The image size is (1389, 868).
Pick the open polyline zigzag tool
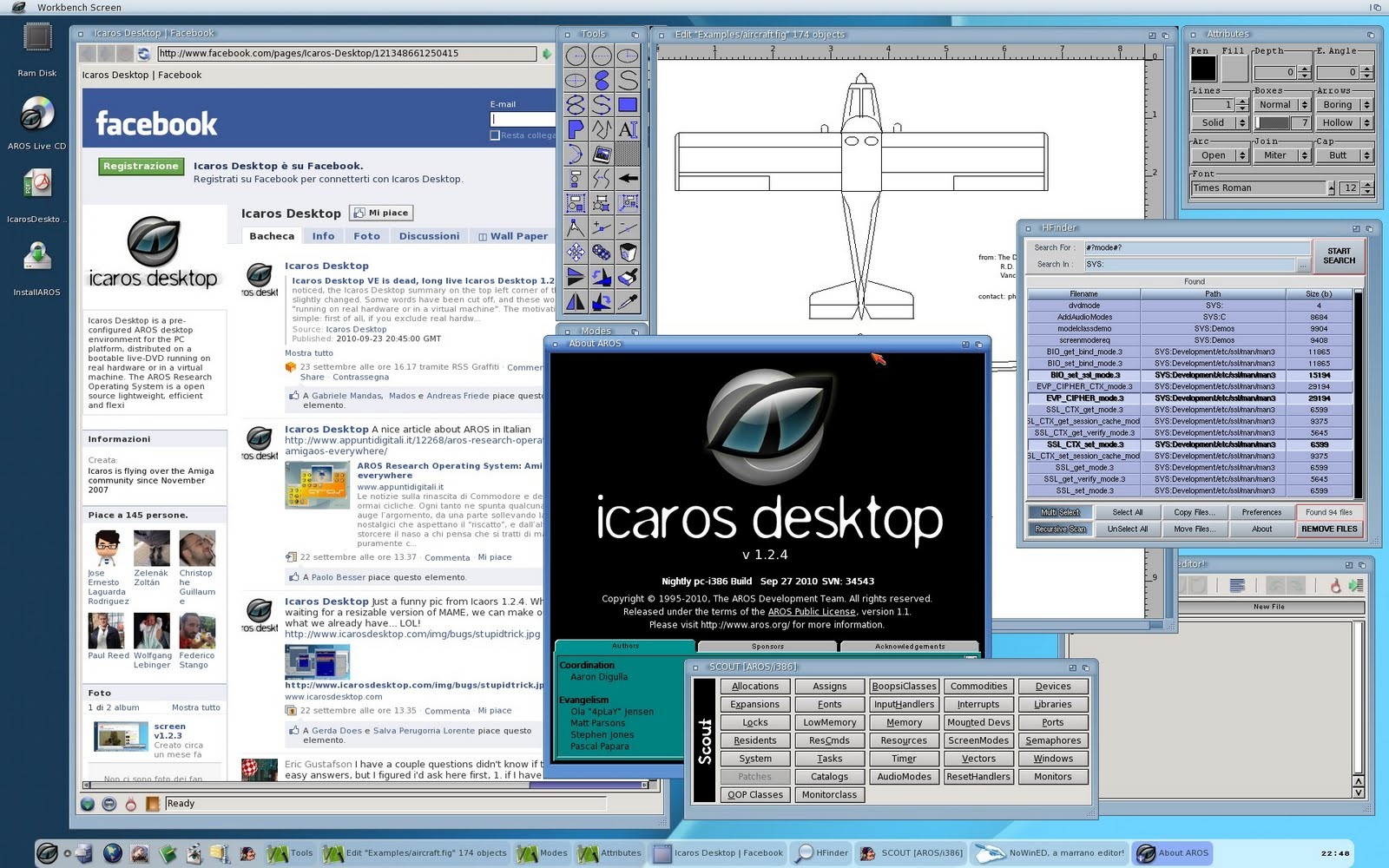[x=602, y=129]
